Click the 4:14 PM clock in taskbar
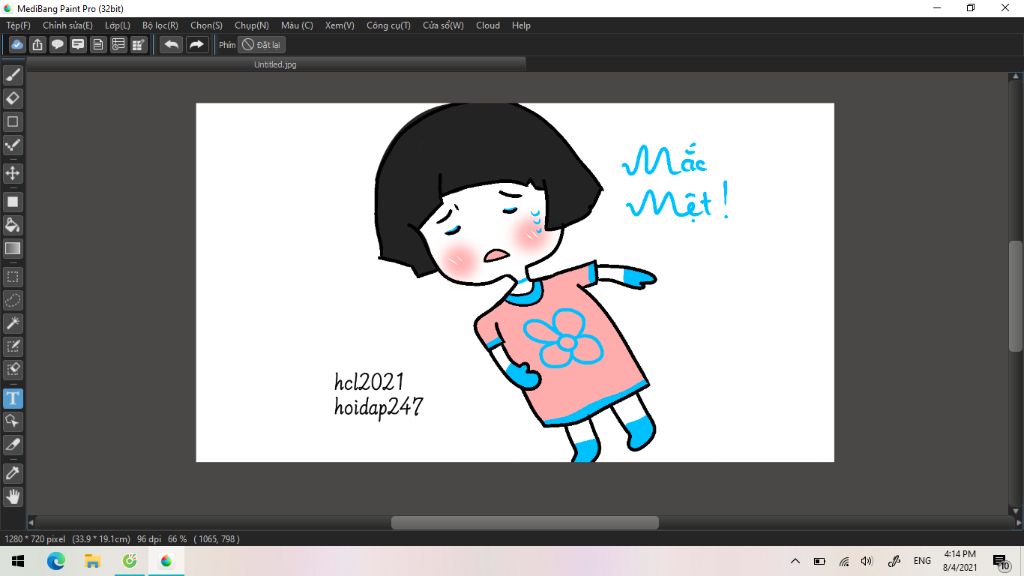1024x576 pixels. pyautogui.click(x=959, y=554)
